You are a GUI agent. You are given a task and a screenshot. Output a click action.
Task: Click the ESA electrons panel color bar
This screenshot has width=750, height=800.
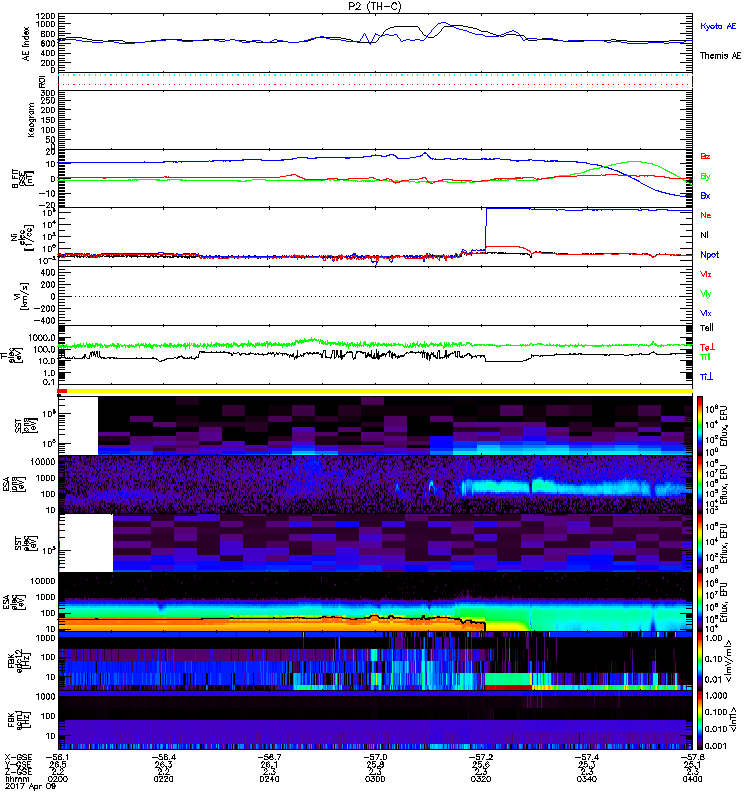(699, 602)
